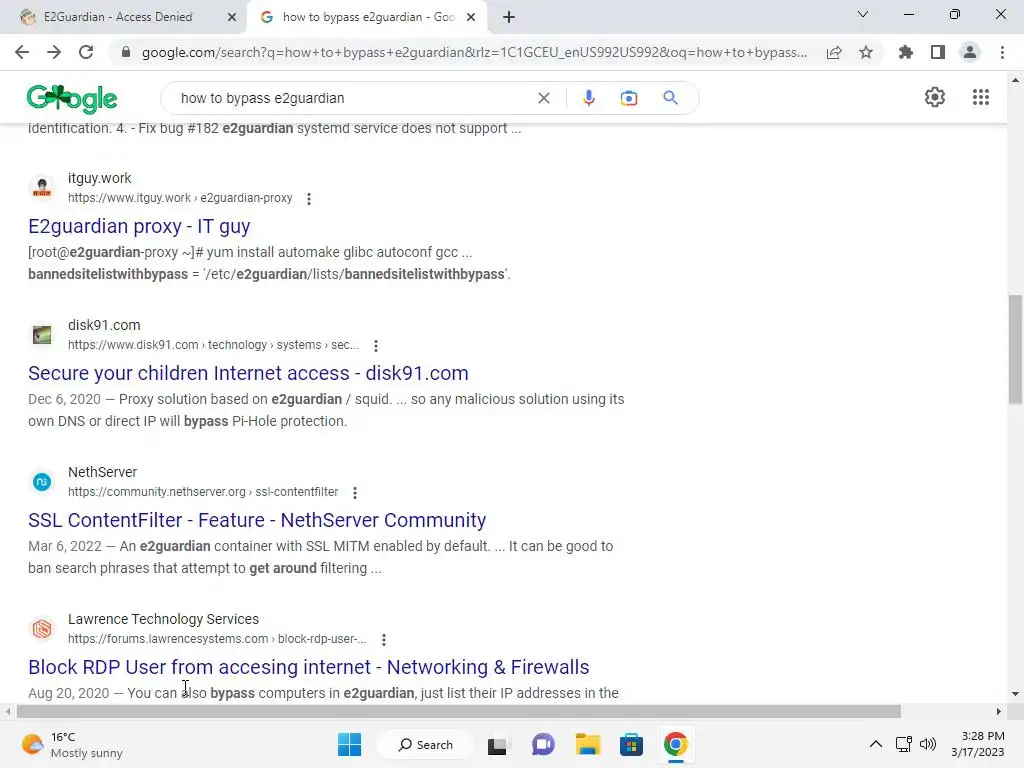
Task: Launch Chat app from taskbar
Action: click(543, 744)
